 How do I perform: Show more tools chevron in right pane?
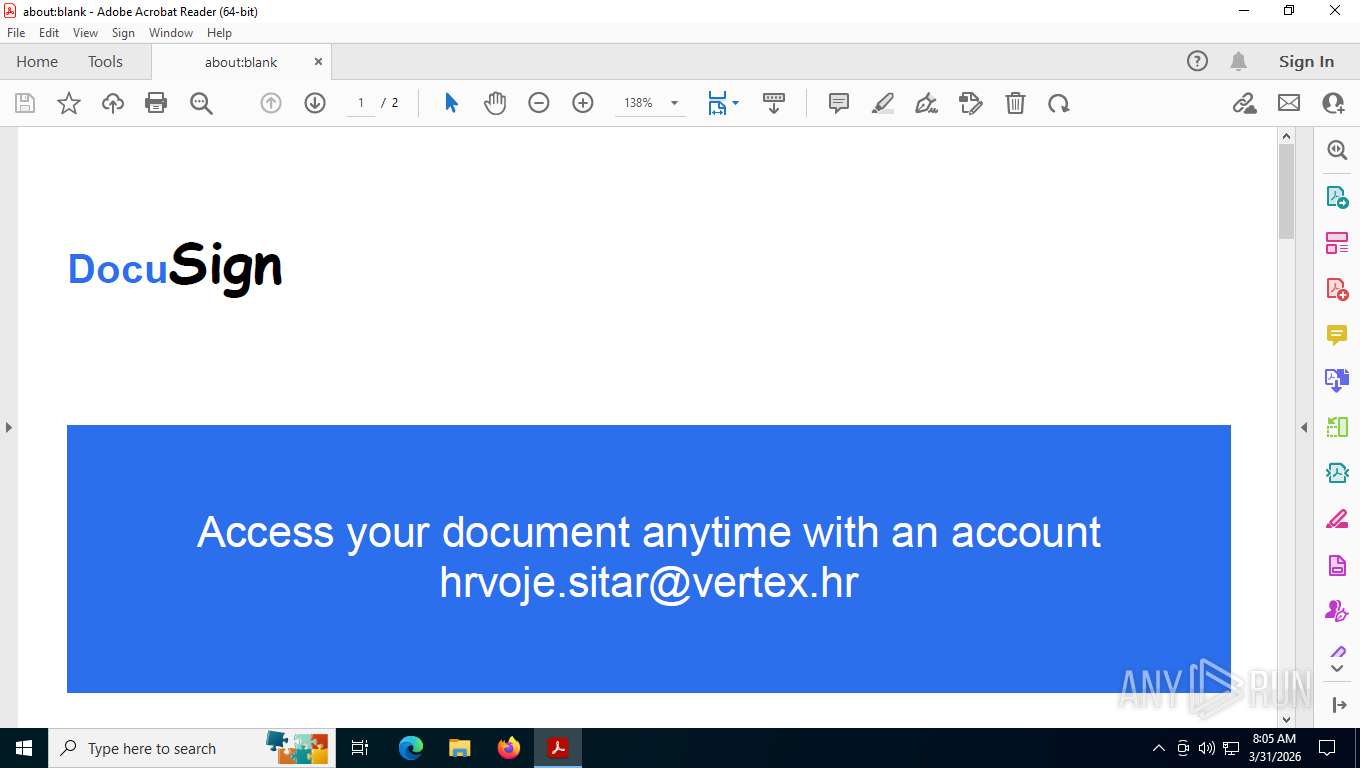click(1337, 668)
